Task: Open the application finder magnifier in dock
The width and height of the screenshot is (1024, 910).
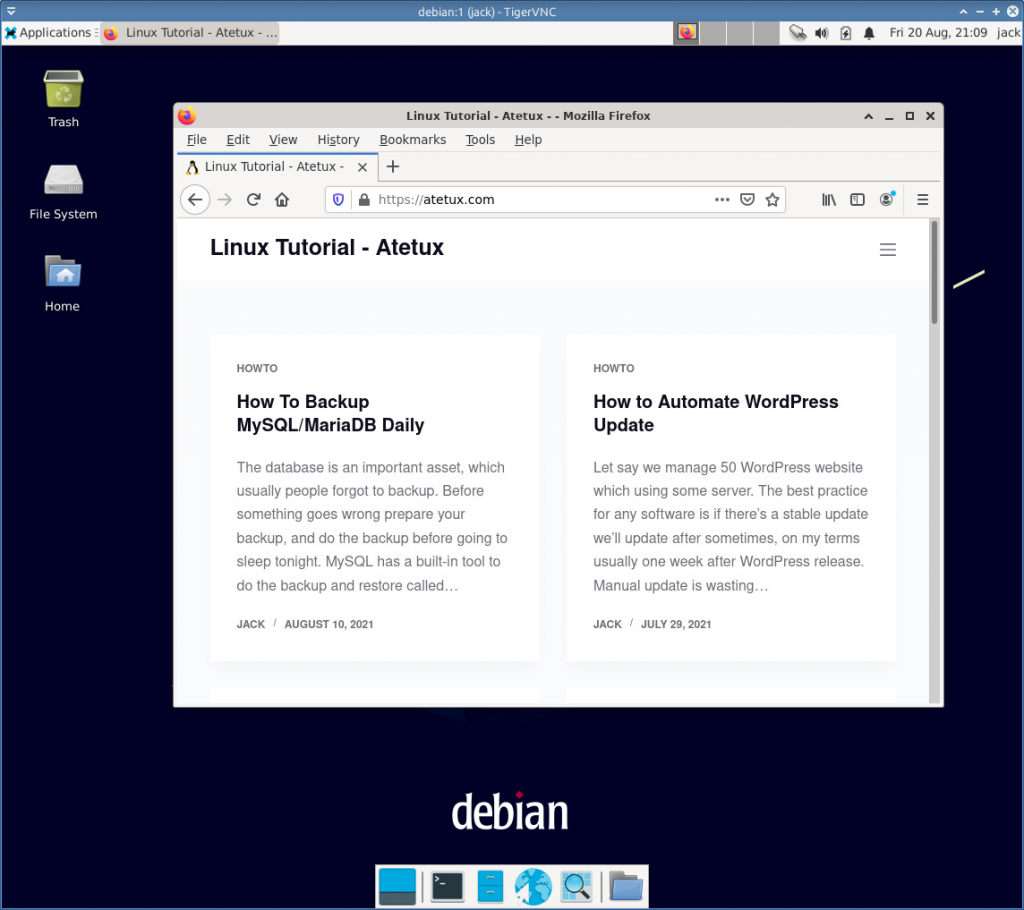Action: pyautogui.click(x=578, y=886)
